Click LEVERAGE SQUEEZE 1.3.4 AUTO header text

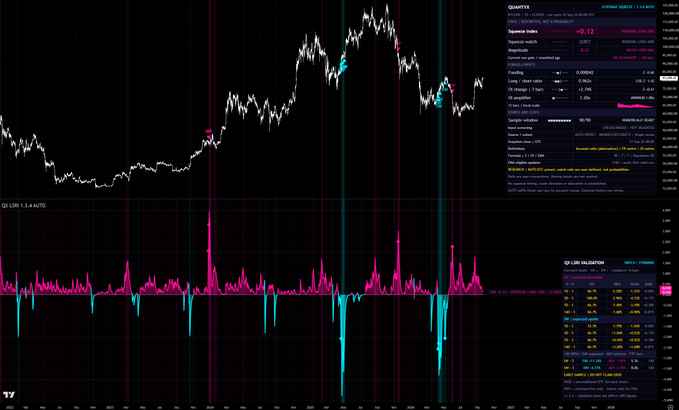(628, 7)
